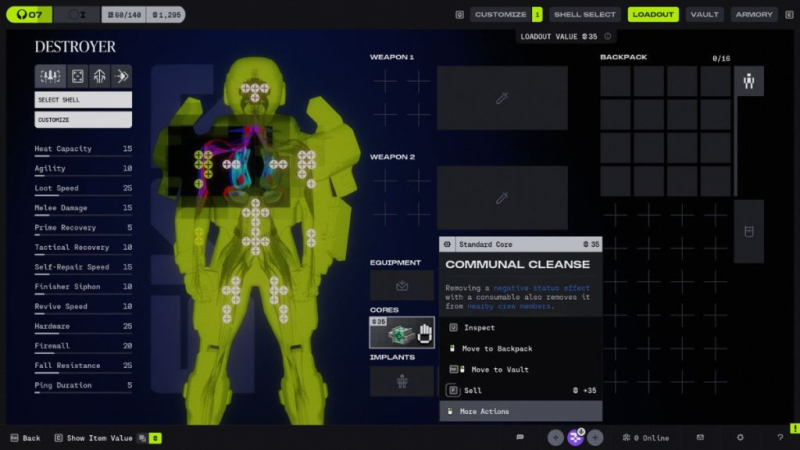Click the empty Weapon 1 slot

coord(502,98)
